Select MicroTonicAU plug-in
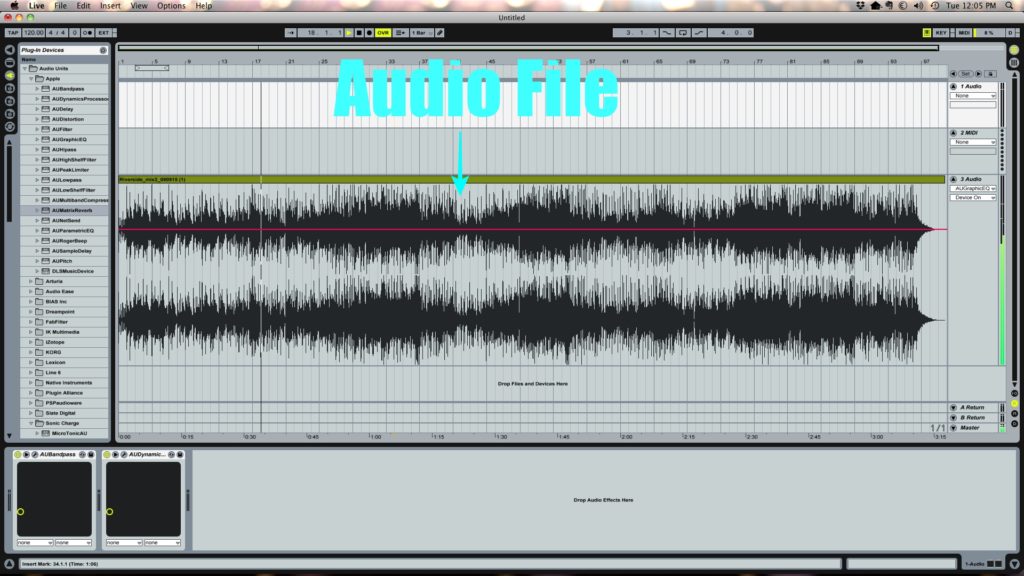Screen dimensions: 1024x576 (x=69, y=433)
